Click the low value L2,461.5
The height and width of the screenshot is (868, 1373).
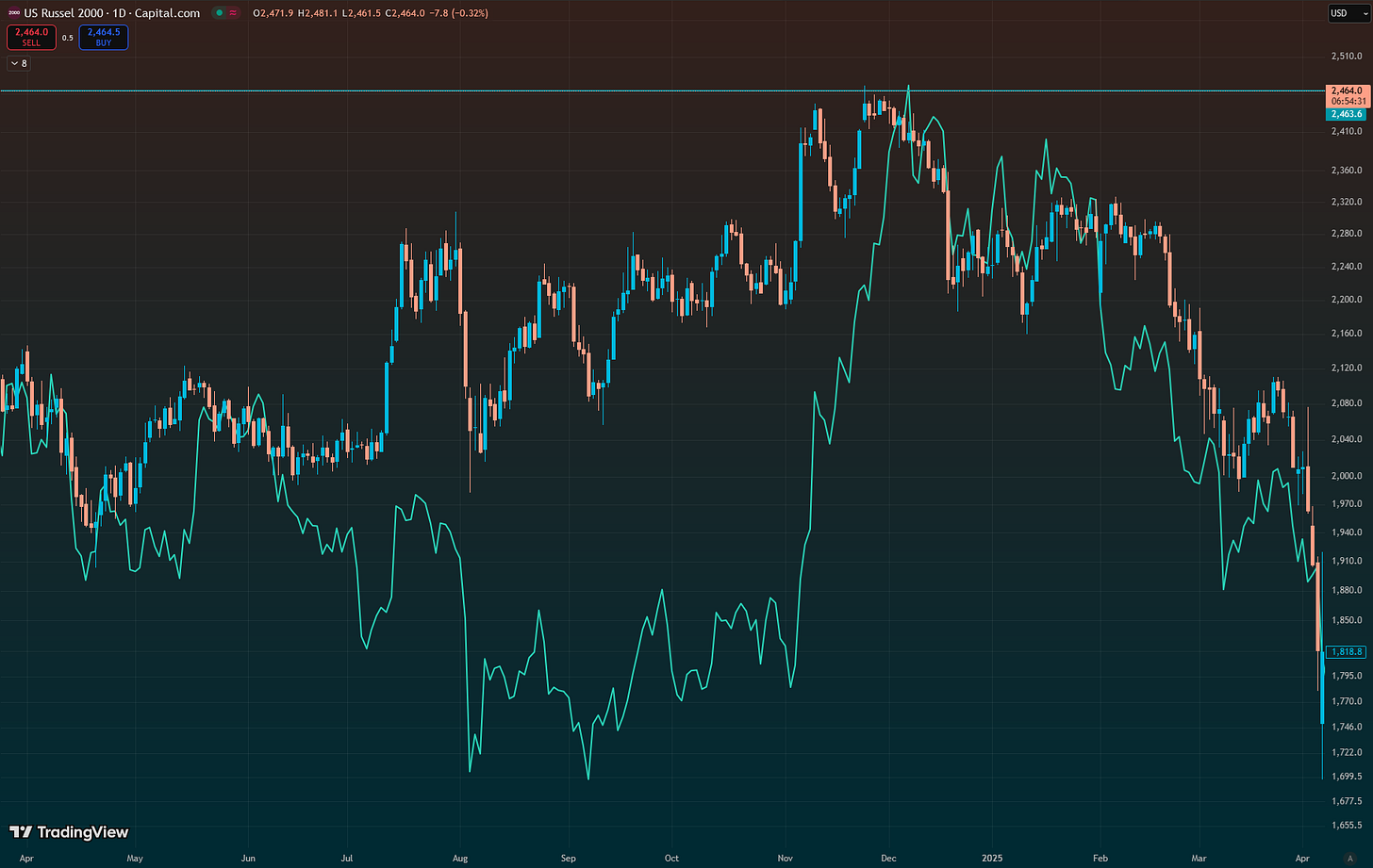[361, 13]
